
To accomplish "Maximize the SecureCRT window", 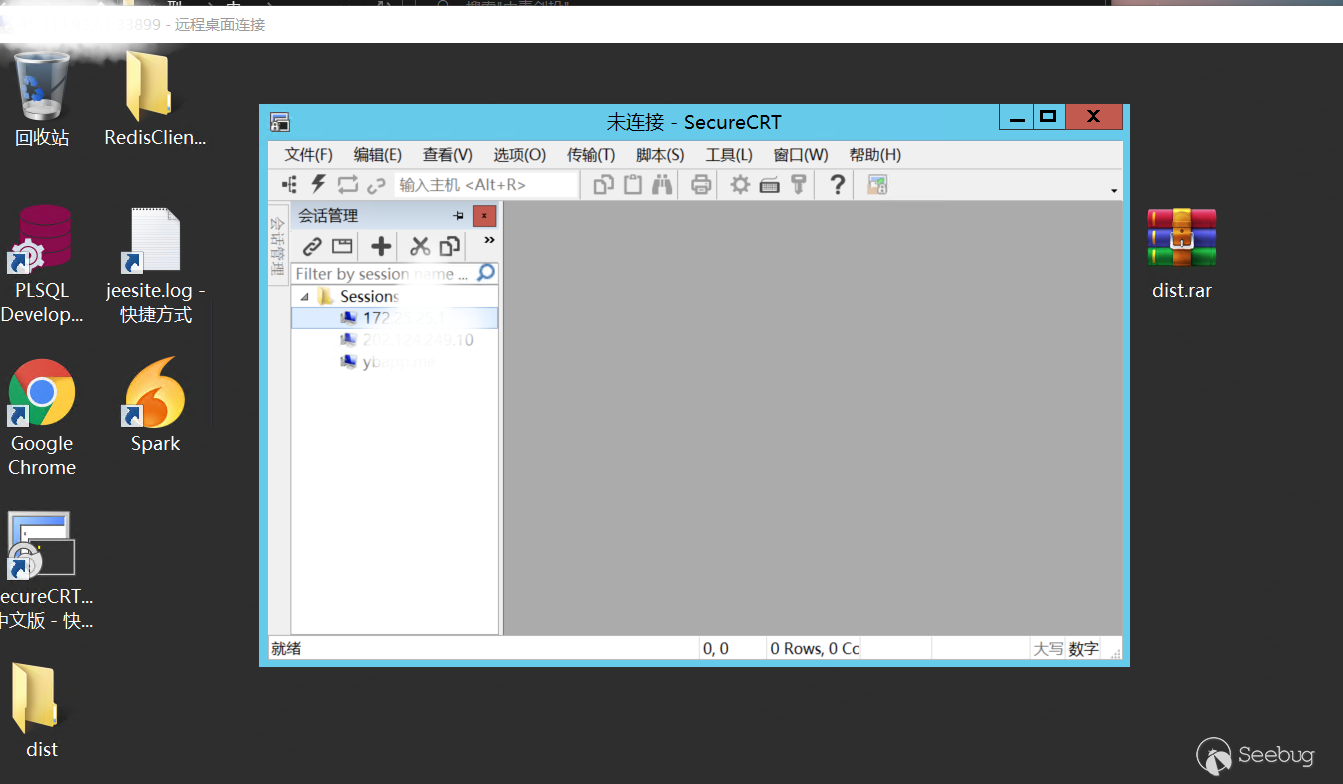I will 1048,117.
